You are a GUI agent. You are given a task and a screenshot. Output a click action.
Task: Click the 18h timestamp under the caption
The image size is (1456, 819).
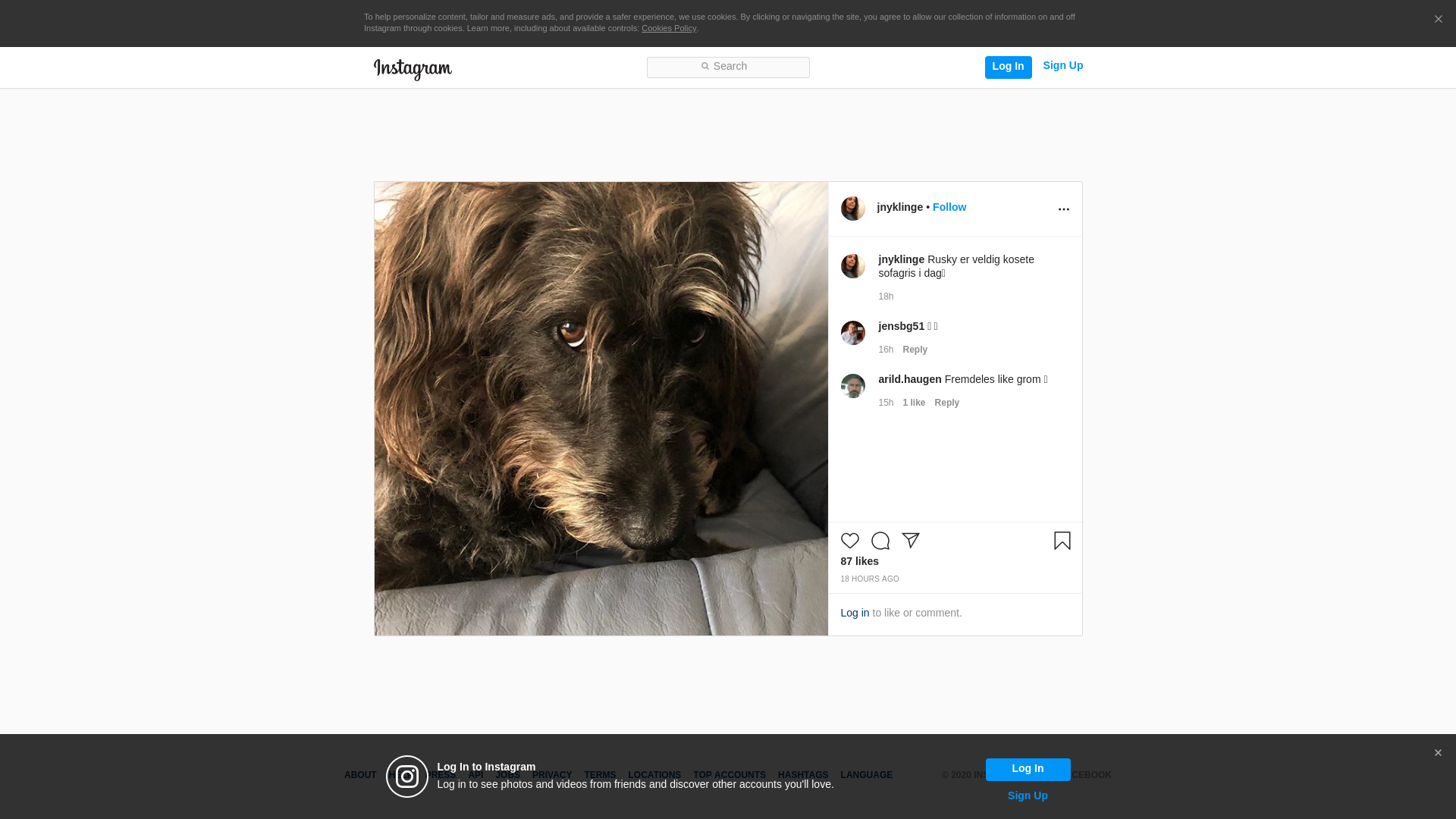(x=886, y=297)
